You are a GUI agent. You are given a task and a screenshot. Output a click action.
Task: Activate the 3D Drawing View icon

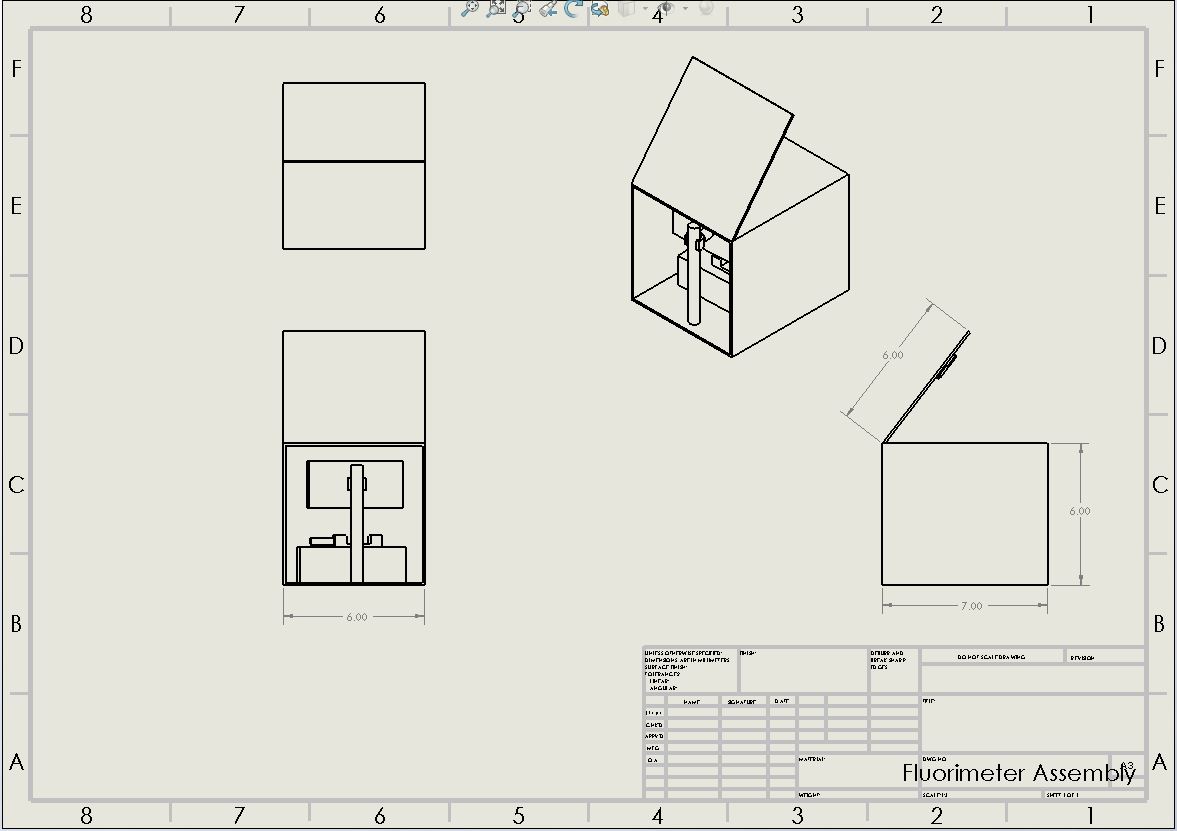coord(600,9)
